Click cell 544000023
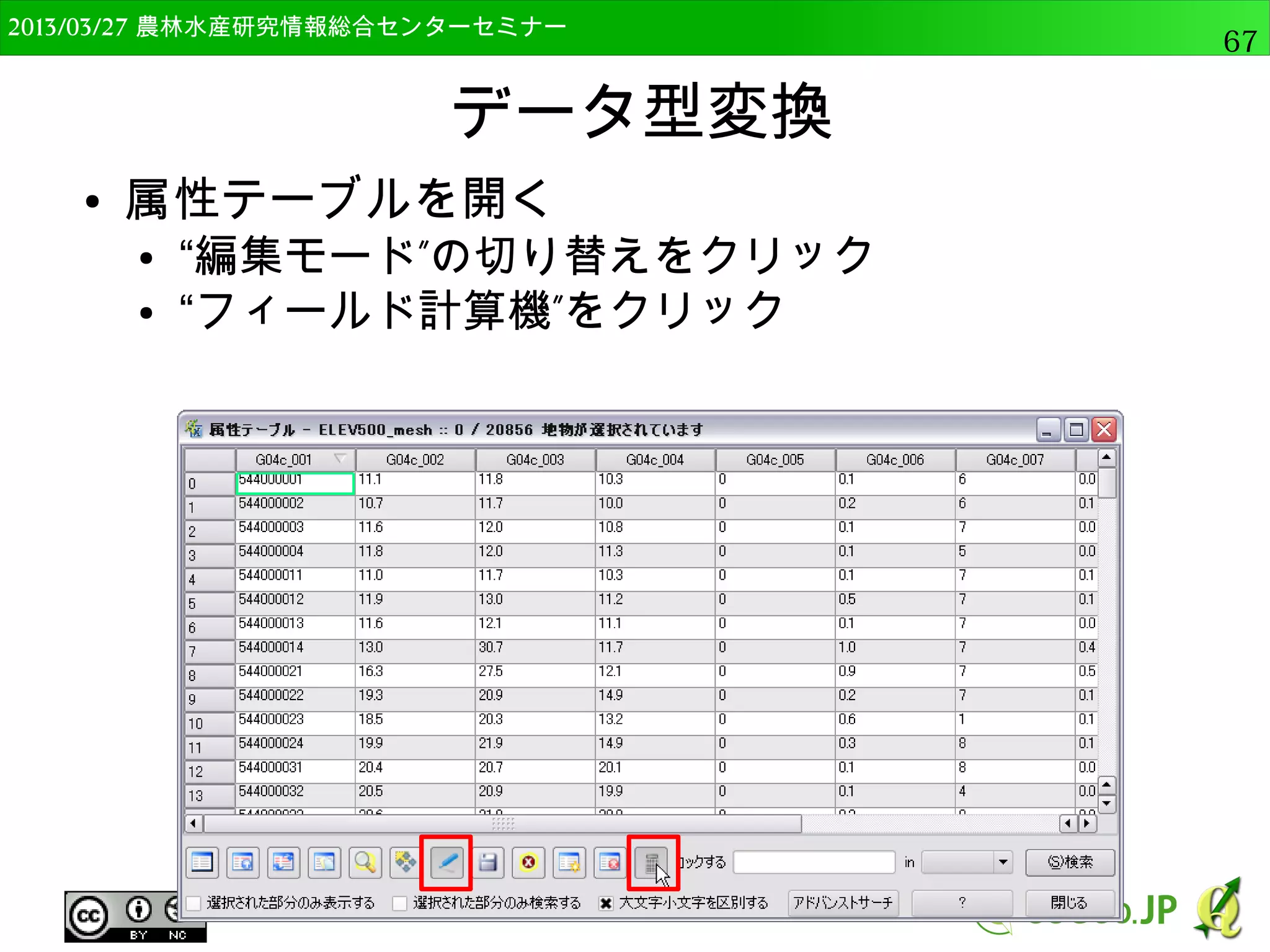1270x952 pixels. click(295, 723)
